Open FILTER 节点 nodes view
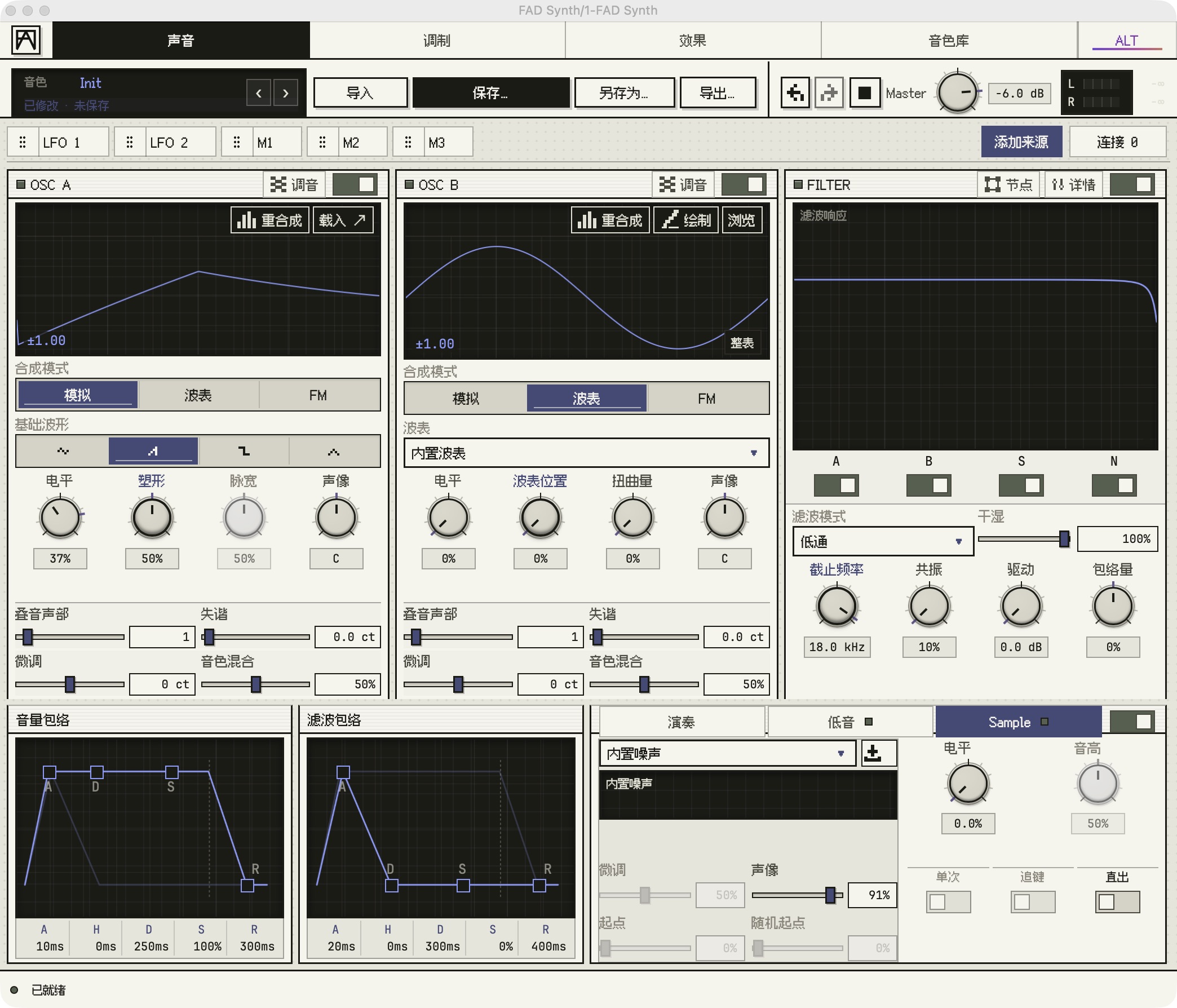 coord(1008,185)
